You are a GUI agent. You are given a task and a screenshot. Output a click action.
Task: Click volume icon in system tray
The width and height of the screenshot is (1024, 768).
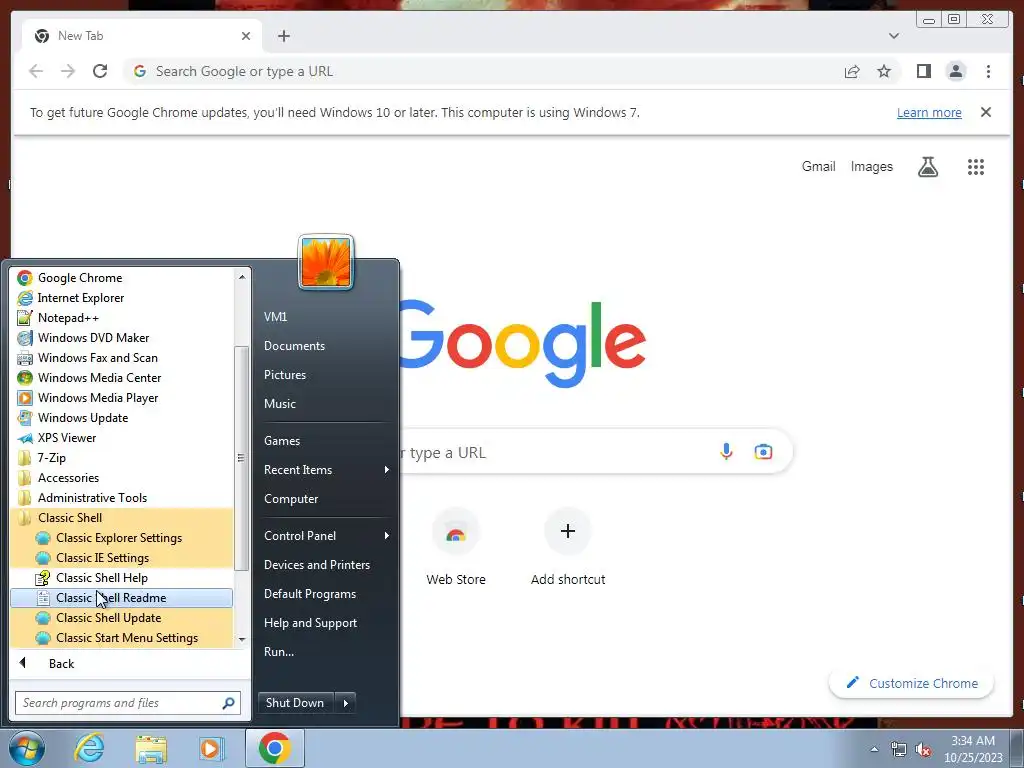click(923, 749)
